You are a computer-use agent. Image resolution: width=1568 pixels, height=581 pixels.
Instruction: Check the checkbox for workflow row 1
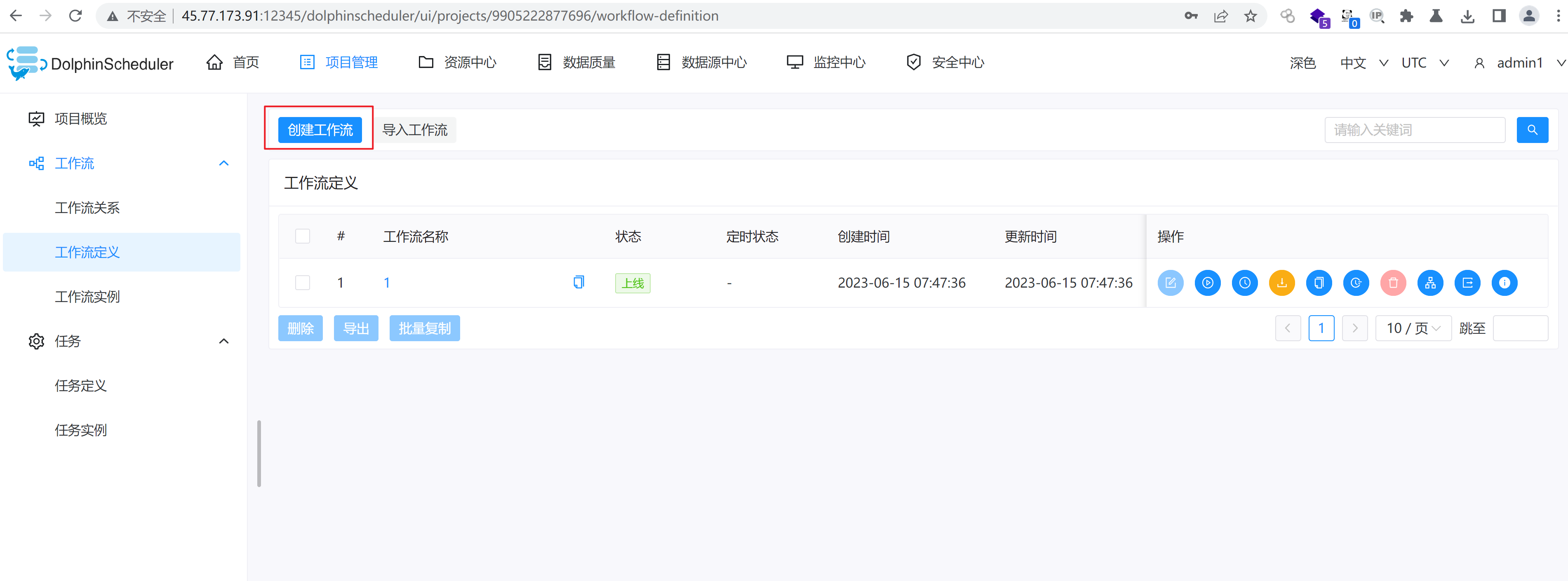[303, 283]
